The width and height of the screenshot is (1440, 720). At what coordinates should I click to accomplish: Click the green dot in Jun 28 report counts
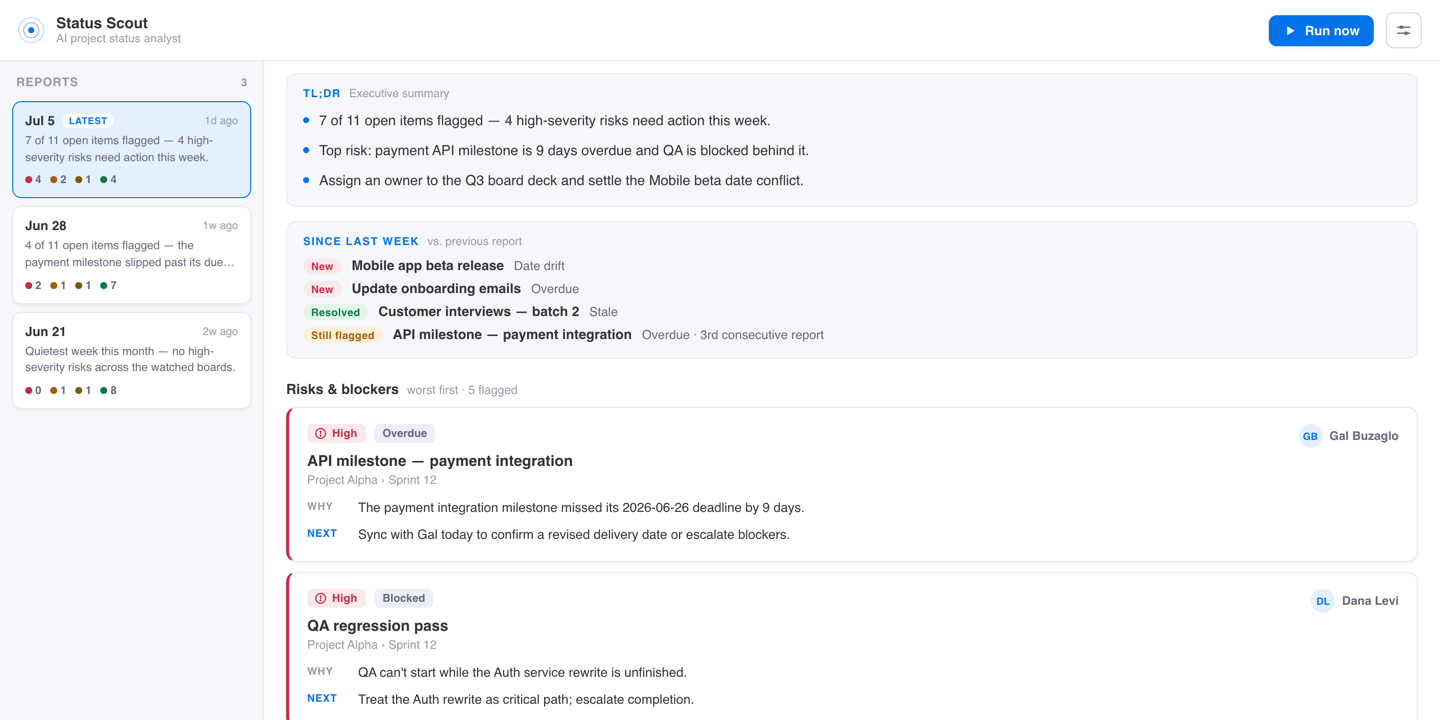point(104,286)
